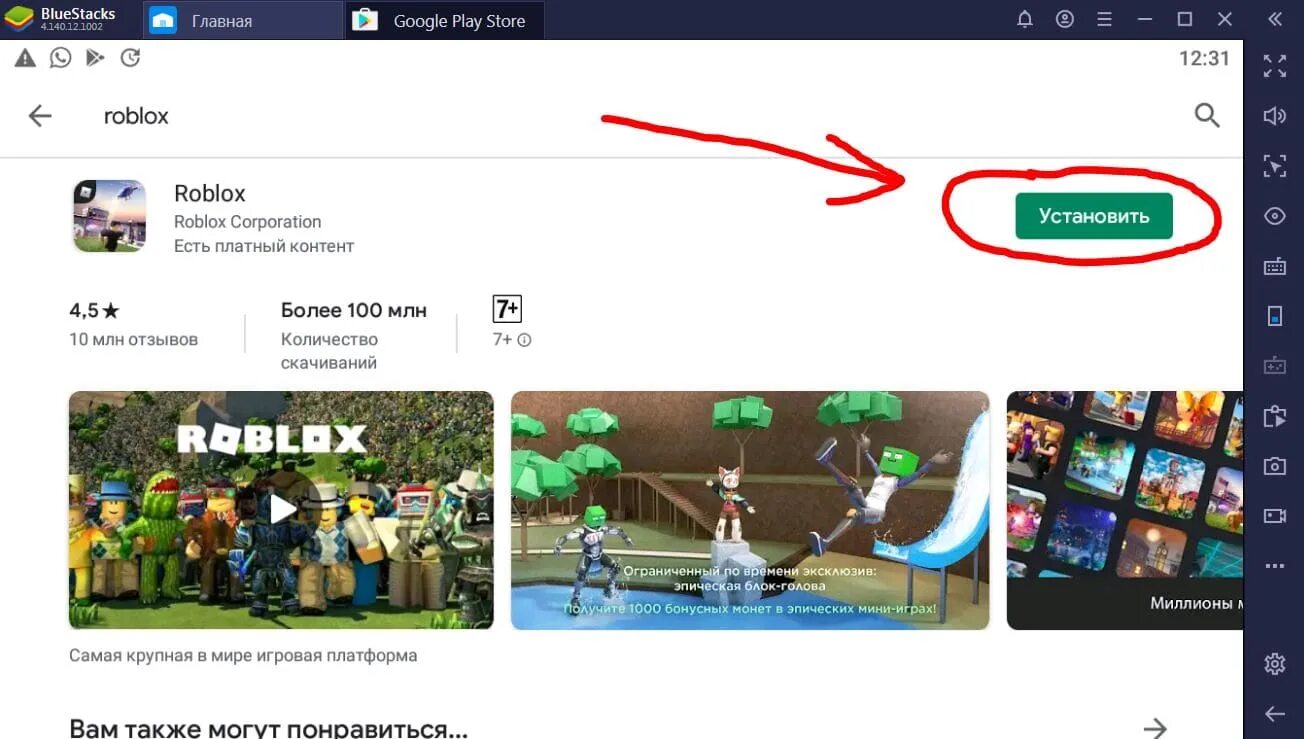This screenshot has height=739, width=1304.
Task: Toggle the sidebar eye visibility icon
Action: coord(1275,216)
